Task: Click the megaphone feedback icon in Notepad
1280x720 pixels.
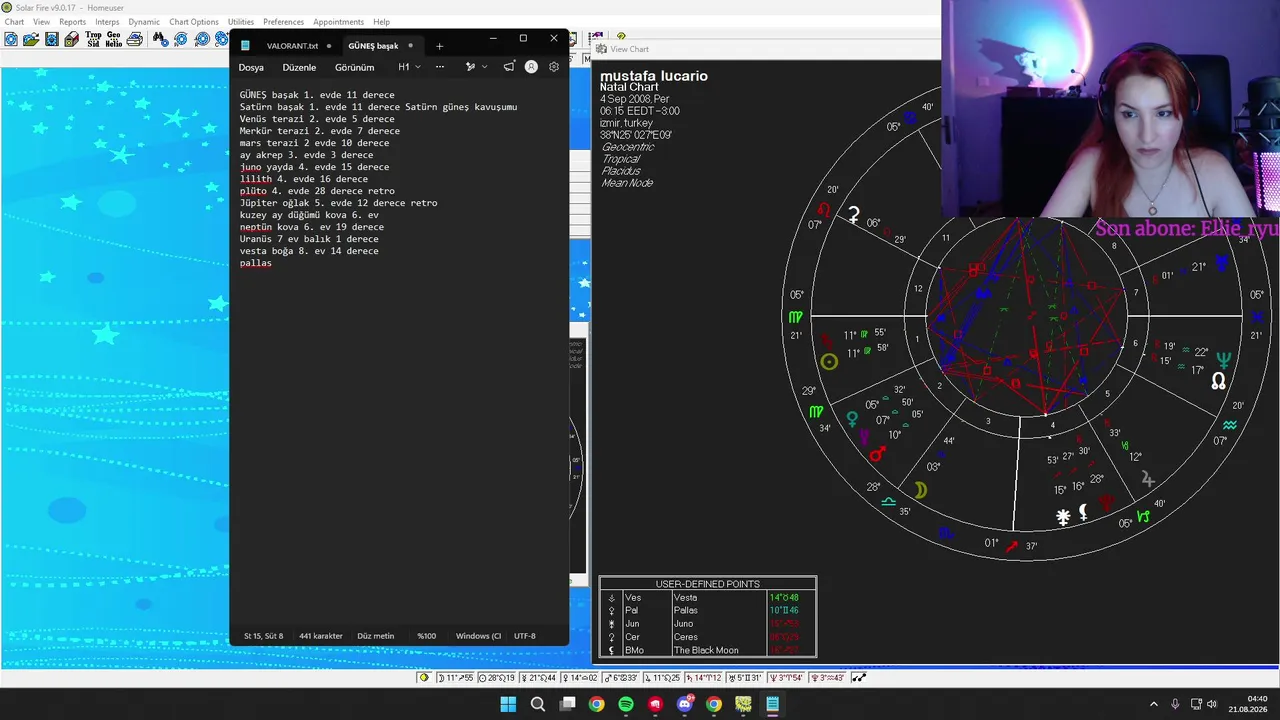Action: [x=509, y=67]
